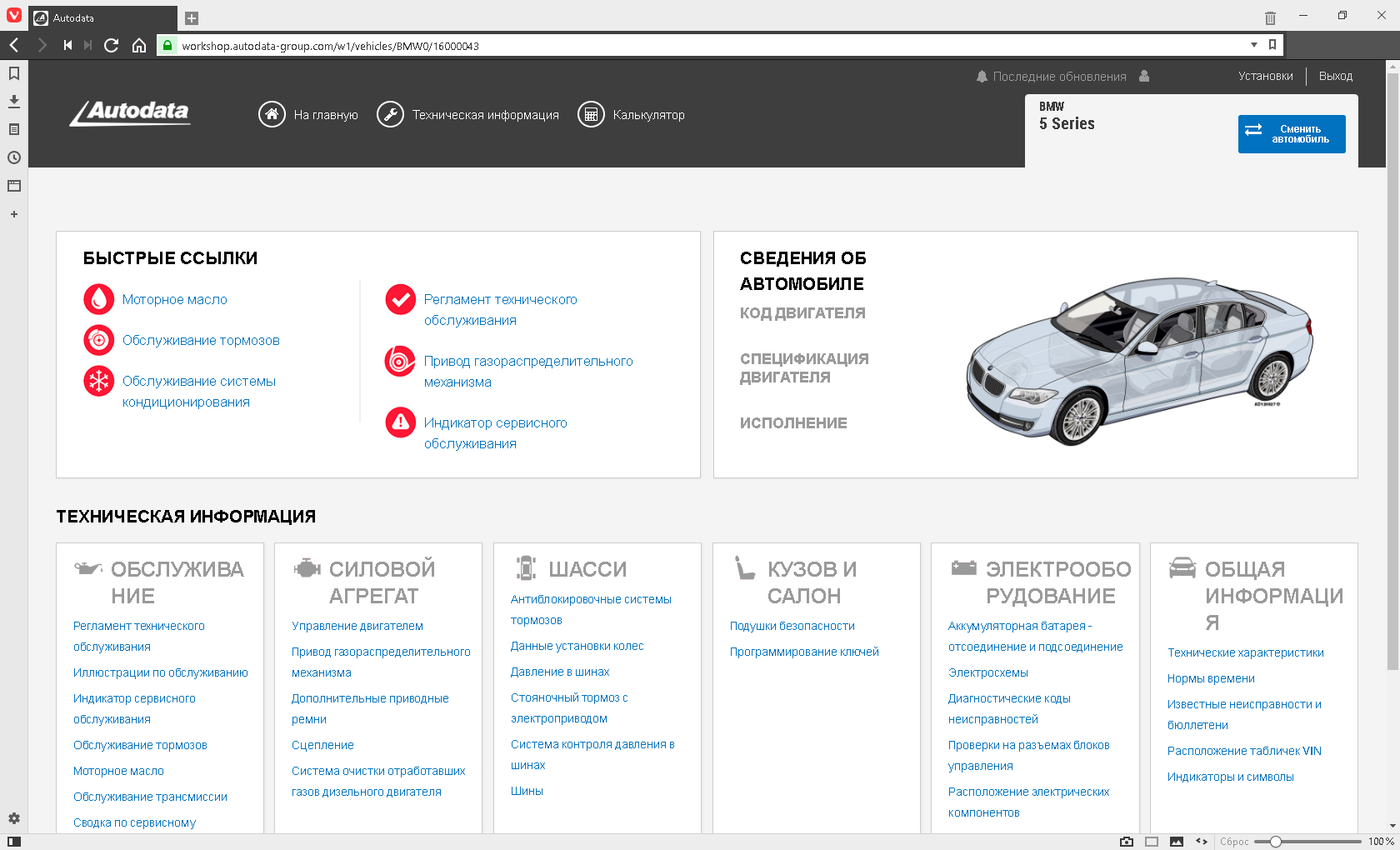Click the service schedule checkmark icon
Viewport: 1400px width, 850px height.
[x=401, y=299]
